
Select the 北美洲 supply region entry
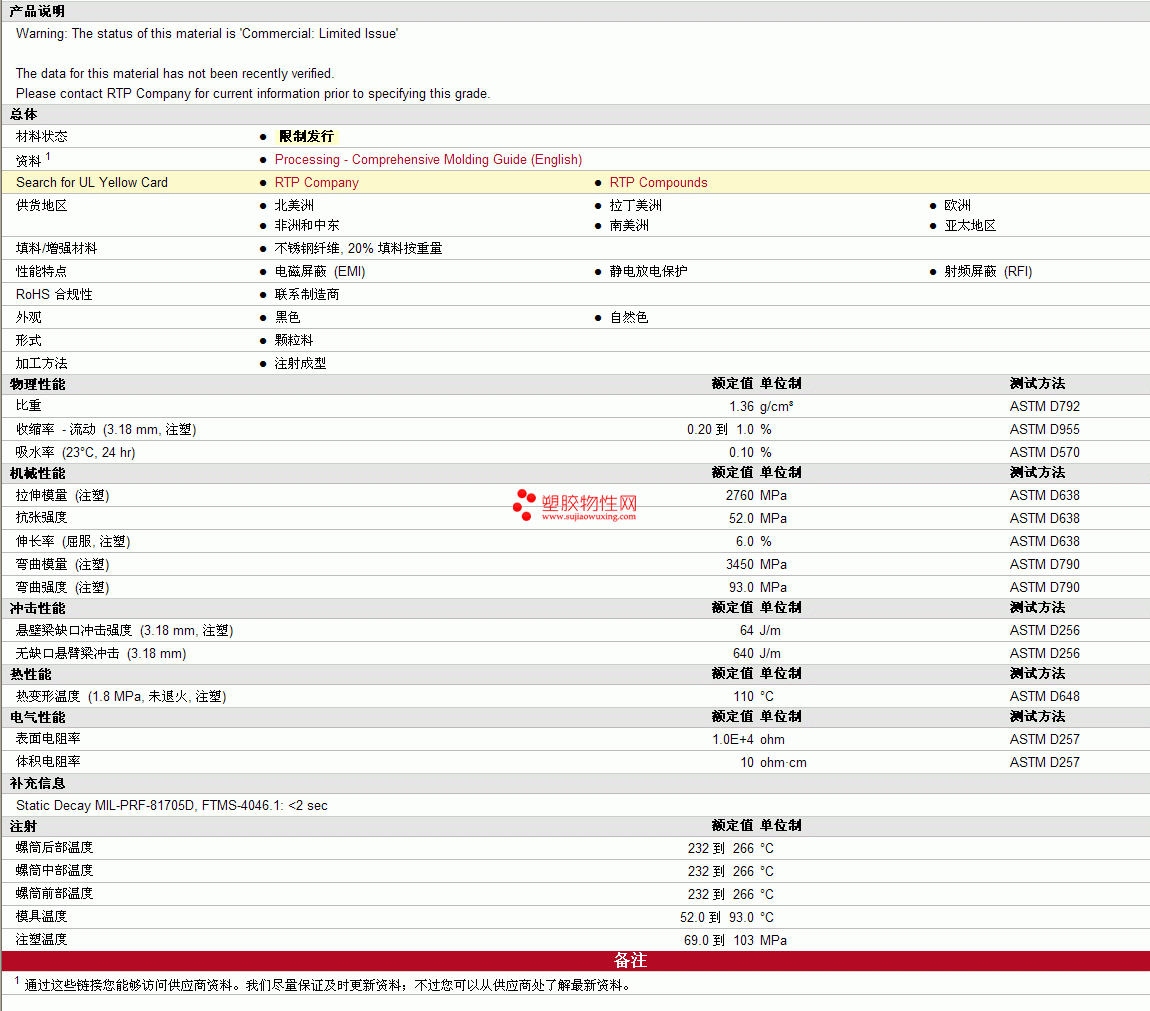point(294,205)
